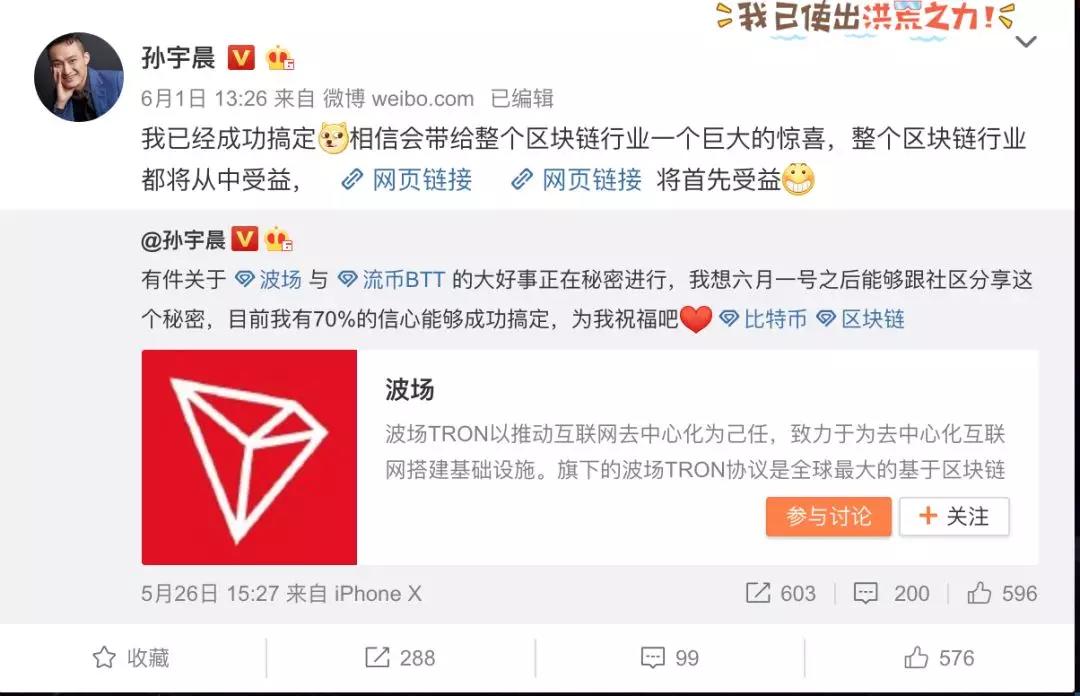This screenshot has width=1080, height=696.
Task: Click the comment icon showing 200
Action: pos(866,593)
